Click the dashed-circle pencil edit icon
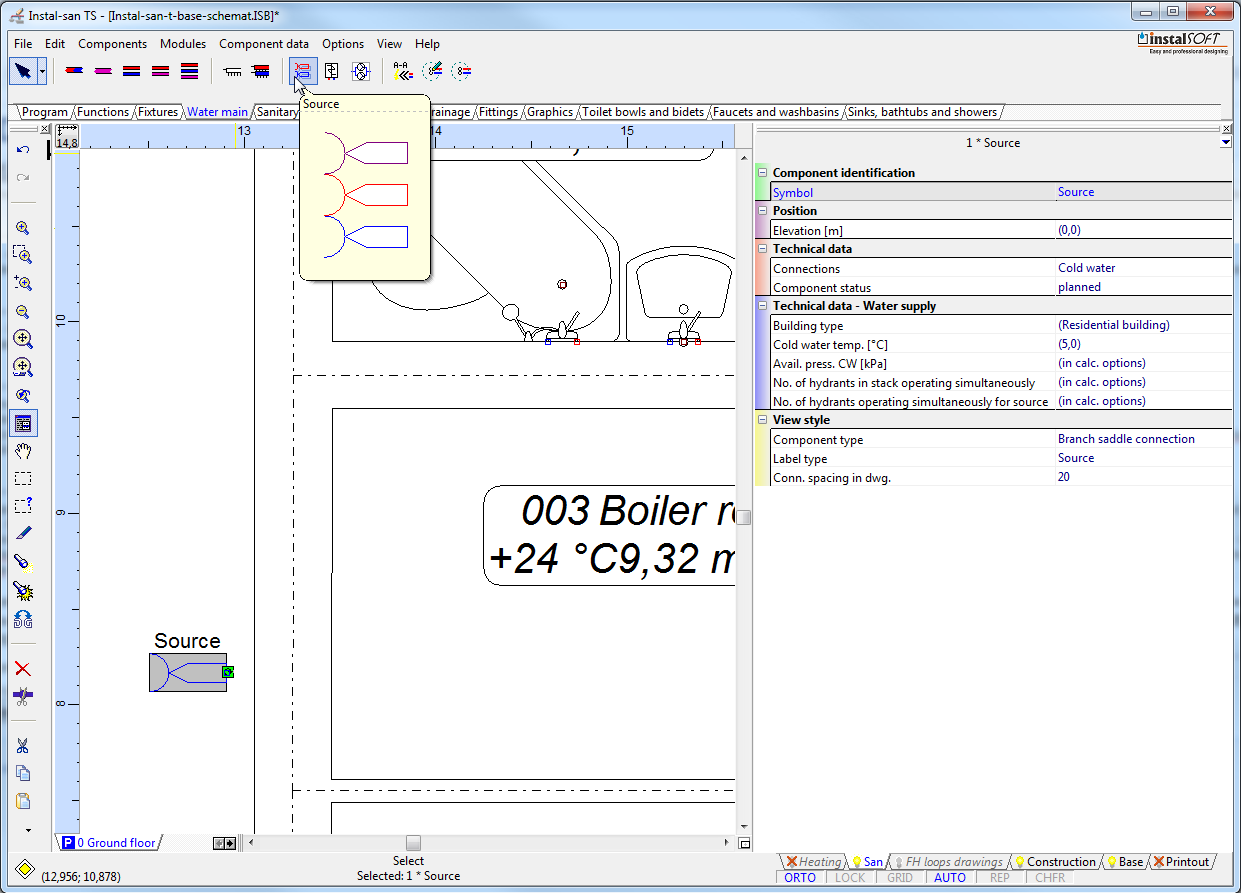Screen dimensions: 1241x893 432,71
